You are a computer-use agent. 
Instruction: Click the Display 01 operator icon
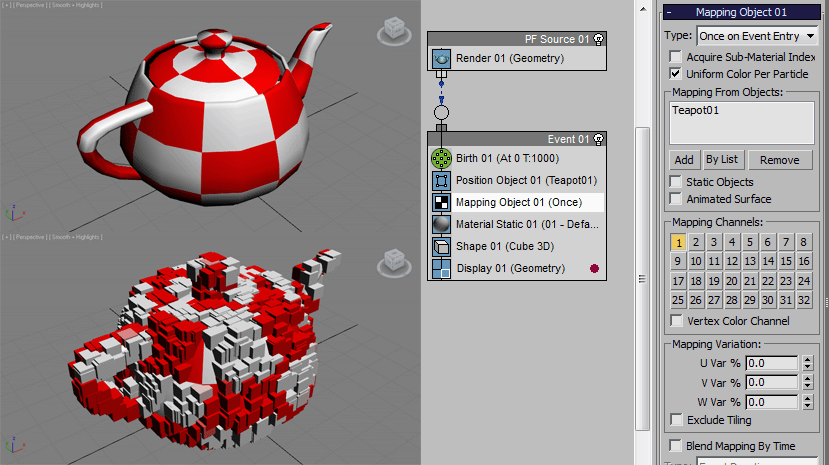[x=441, y=268]
